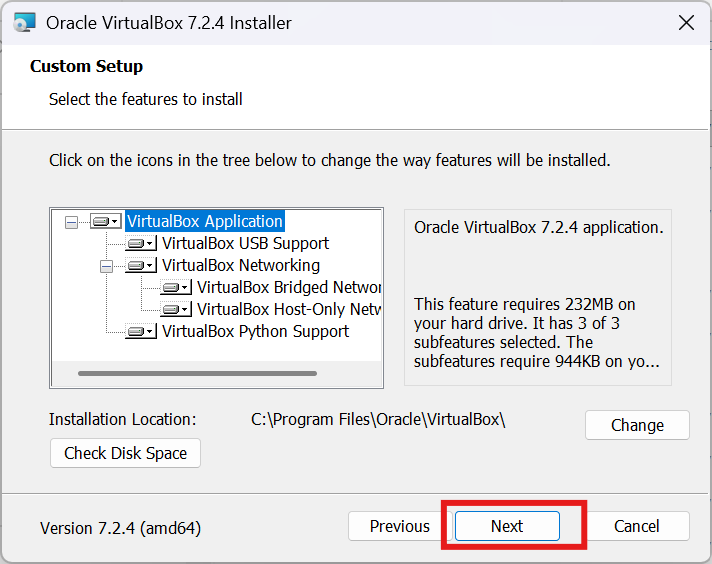Select VirtualBox USB Support tree item
Viewport: 712px width, 564px height.
(245, 243)
